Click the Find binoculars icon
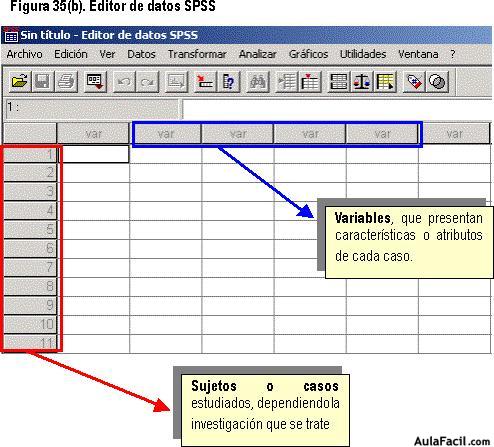This screenshot has width=494, height=447. [257, 81]
